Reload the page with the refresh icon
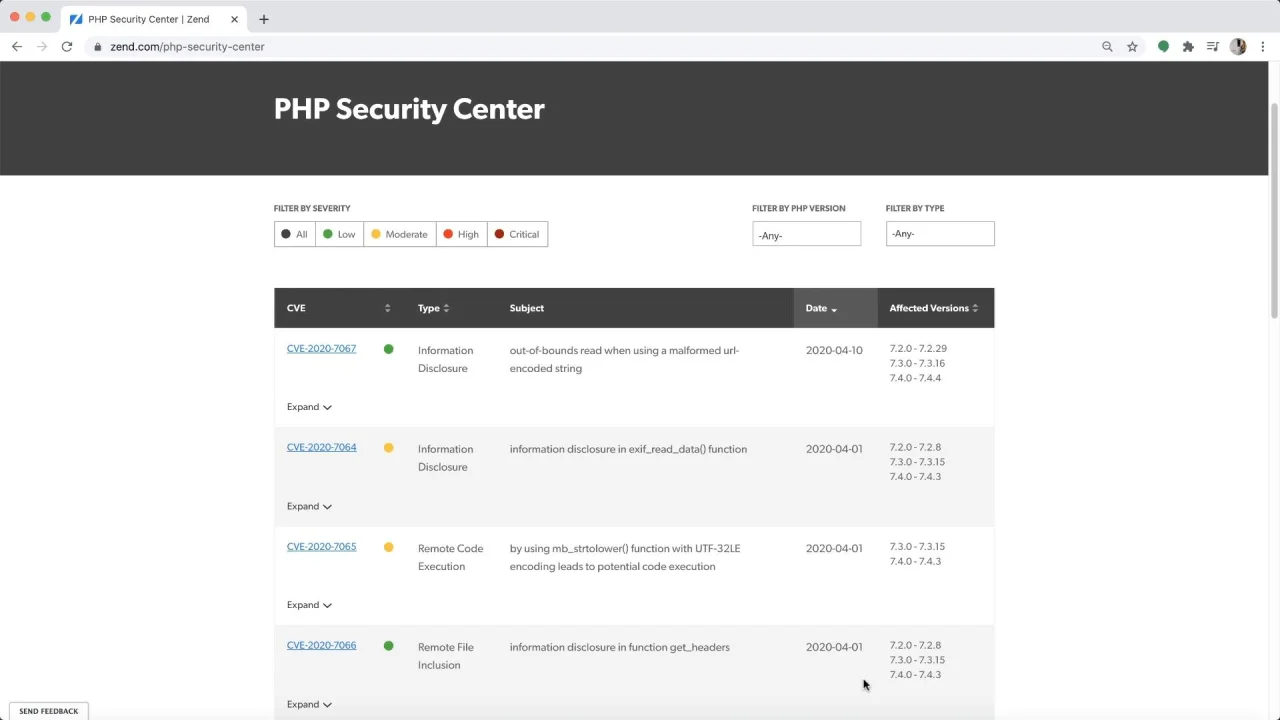 click(67, 47)
